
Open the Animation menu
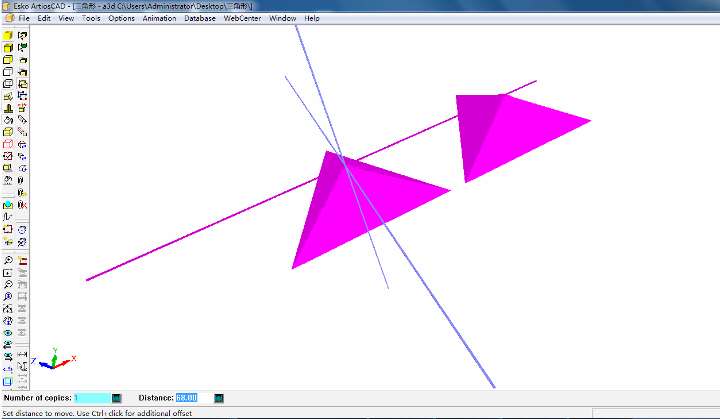coord(159,18)
